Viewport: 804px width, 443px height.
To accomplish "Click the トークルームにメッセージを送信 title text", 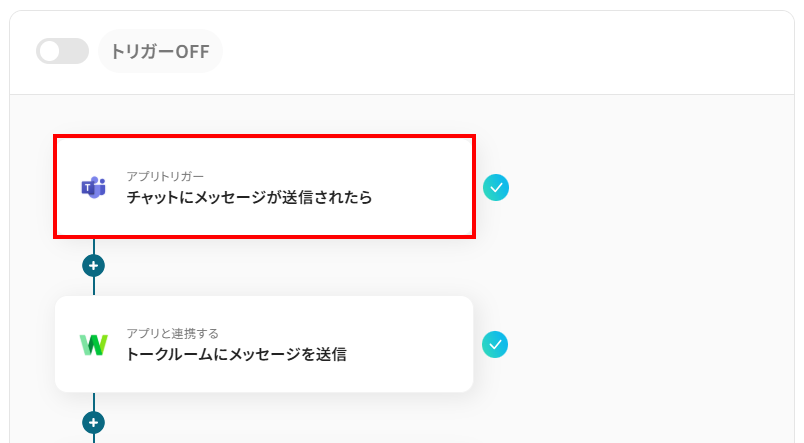I will pyautogui.click(x=236, y=354).
